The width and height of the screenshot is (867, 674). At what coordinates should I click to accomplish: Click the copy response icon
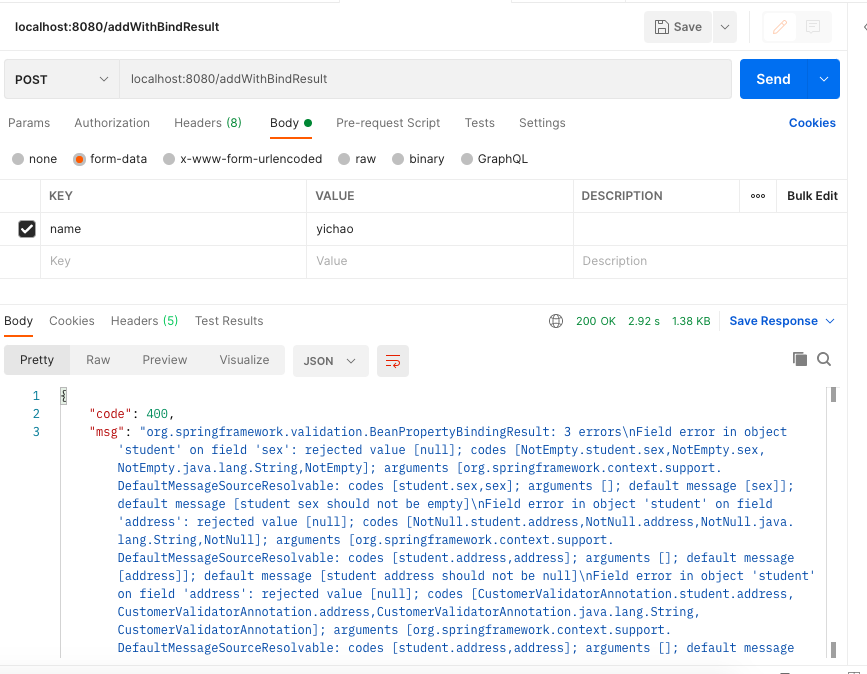[x=800, y=359]
